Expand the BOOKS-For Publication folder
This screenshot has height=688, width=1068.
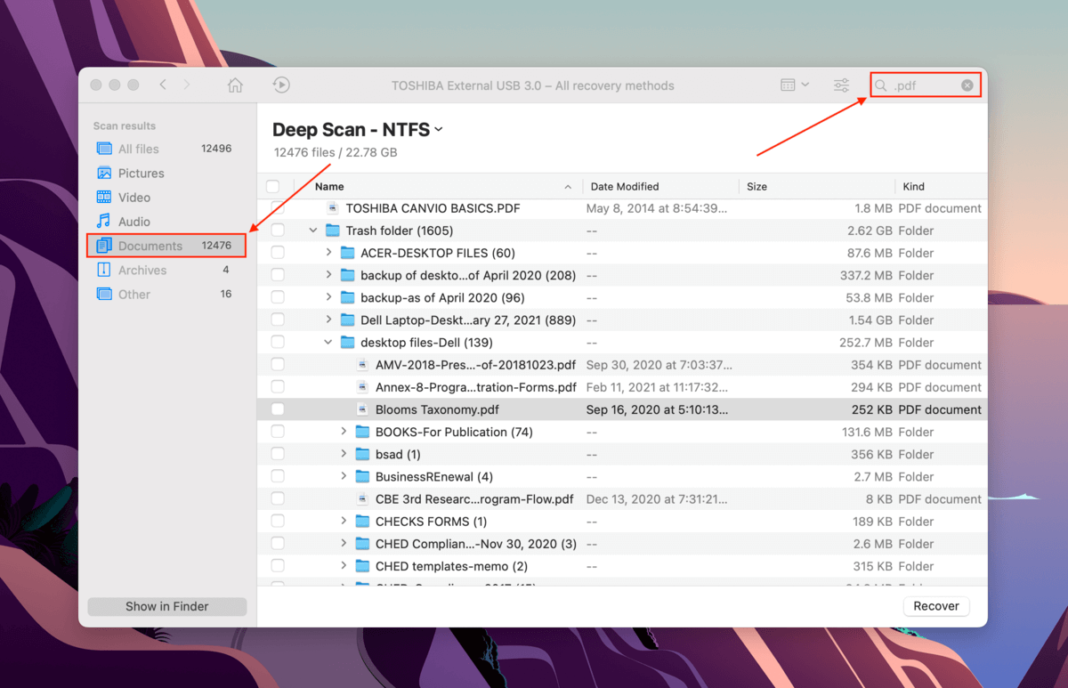(x=344, y=431)
